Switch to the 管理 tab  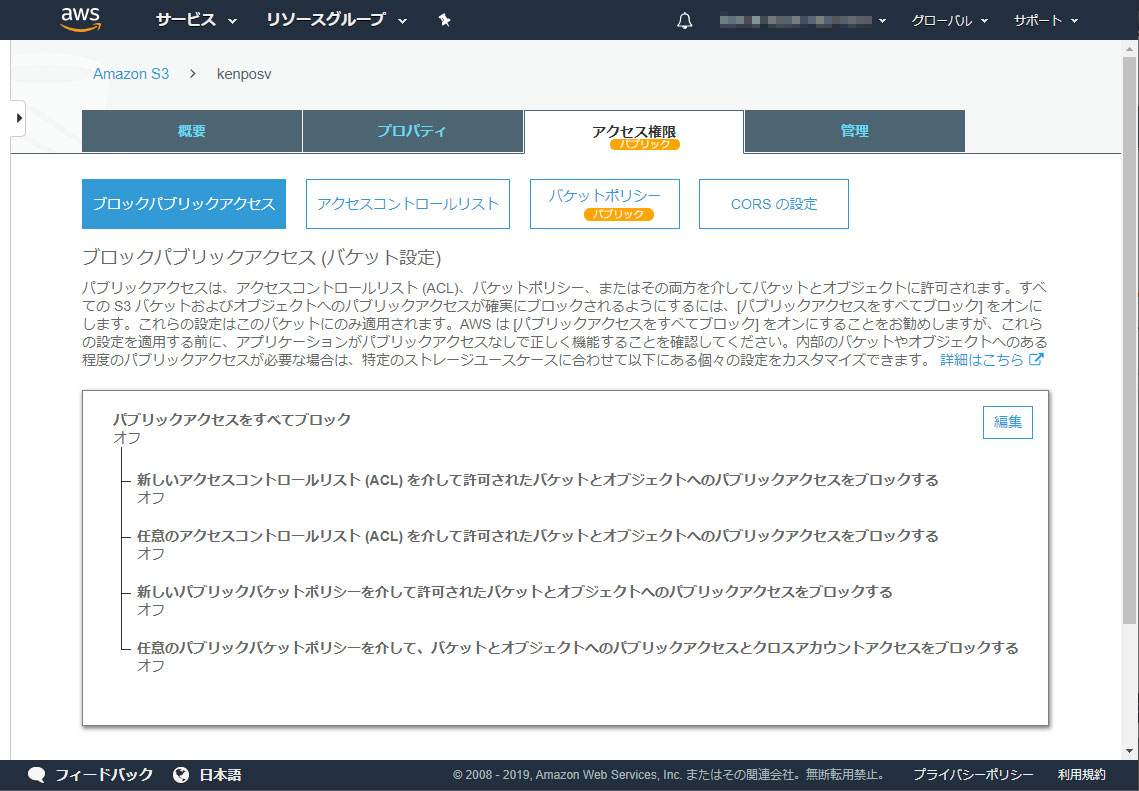pyautogui.click(x=854, y=131)
